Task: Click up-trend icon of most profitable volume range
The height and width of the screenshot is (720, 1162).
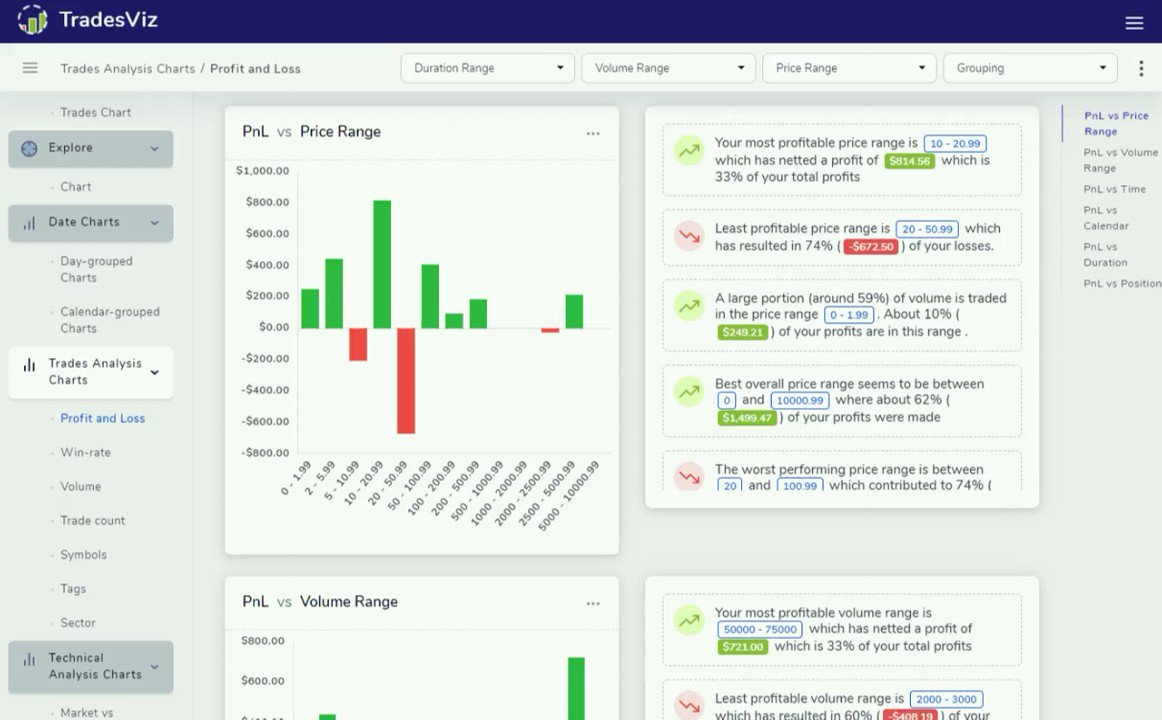Action: (x=689, y=620)
